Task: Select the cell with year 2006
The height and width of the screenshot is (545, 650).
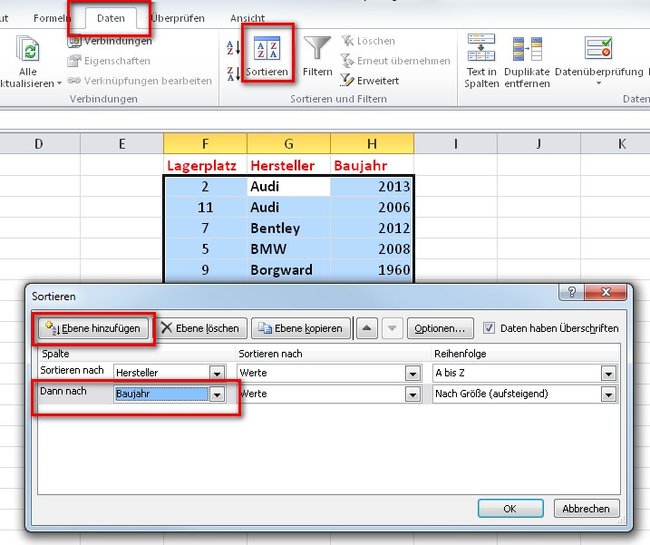Action: (372, 207)
